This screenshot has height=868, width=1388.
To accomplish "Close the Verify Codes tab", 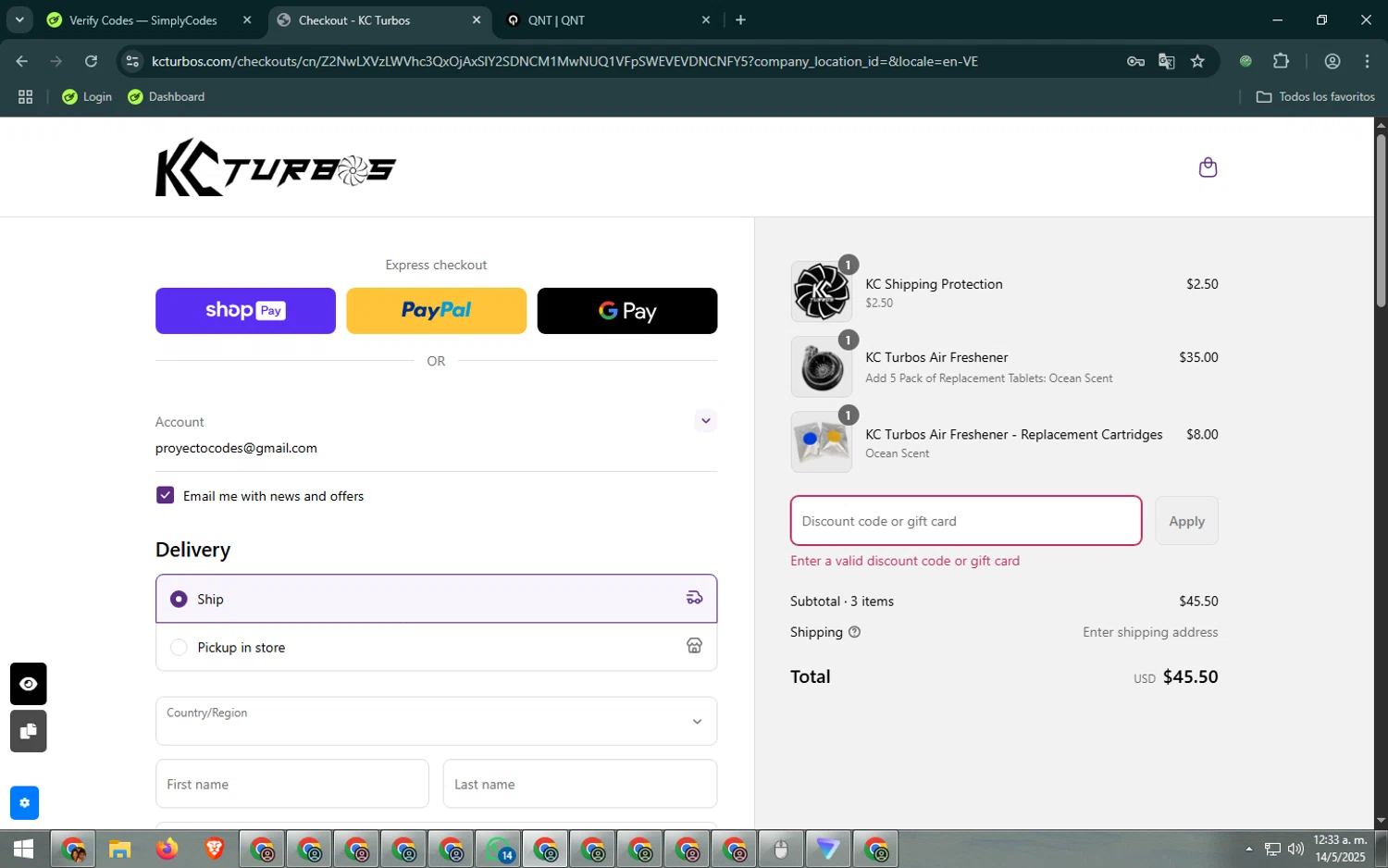I will pos(247,19).
